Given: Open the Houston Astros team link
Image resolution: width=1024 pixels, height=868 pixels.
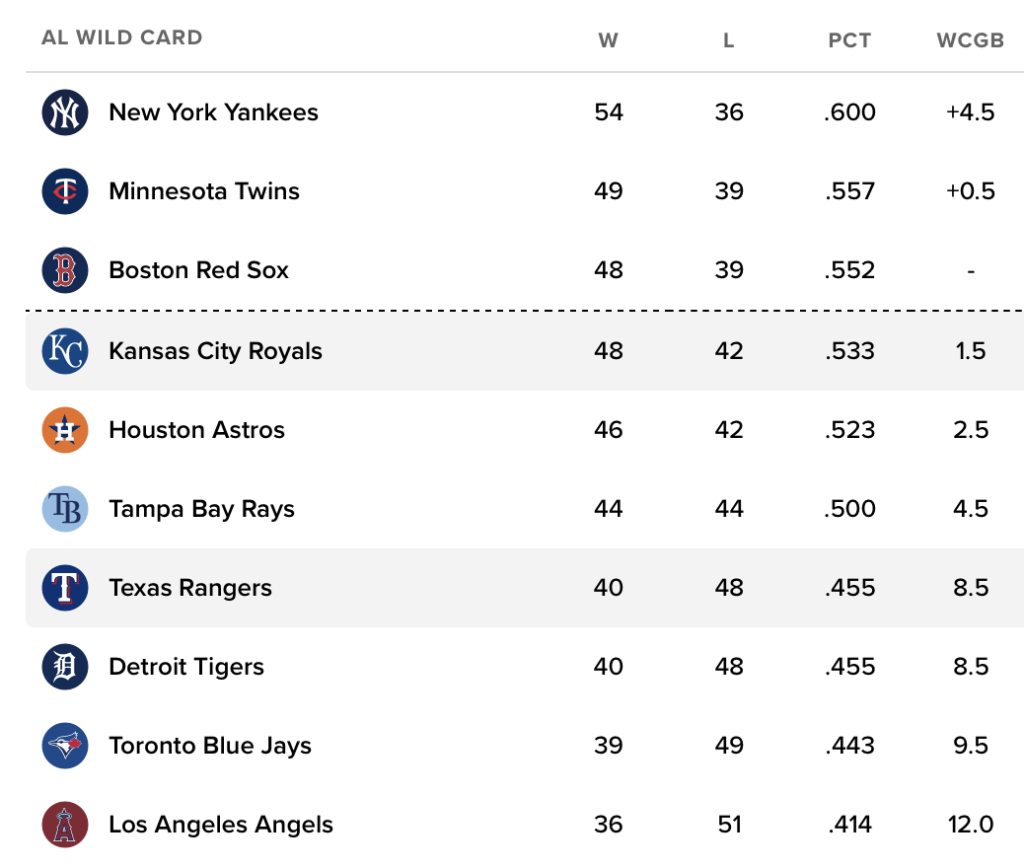Looking at the screenshot, I should [196, 430].
